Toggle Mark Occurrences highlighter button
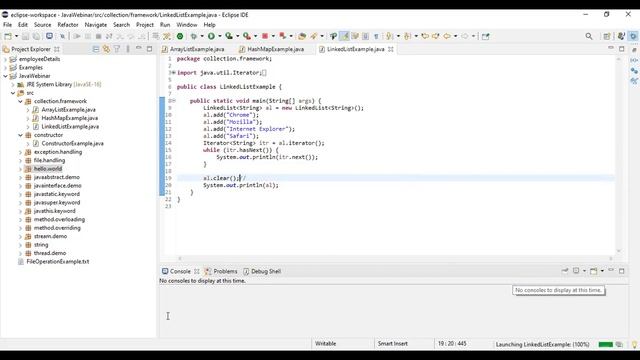640x360 pixels. [x=344, y=36]
